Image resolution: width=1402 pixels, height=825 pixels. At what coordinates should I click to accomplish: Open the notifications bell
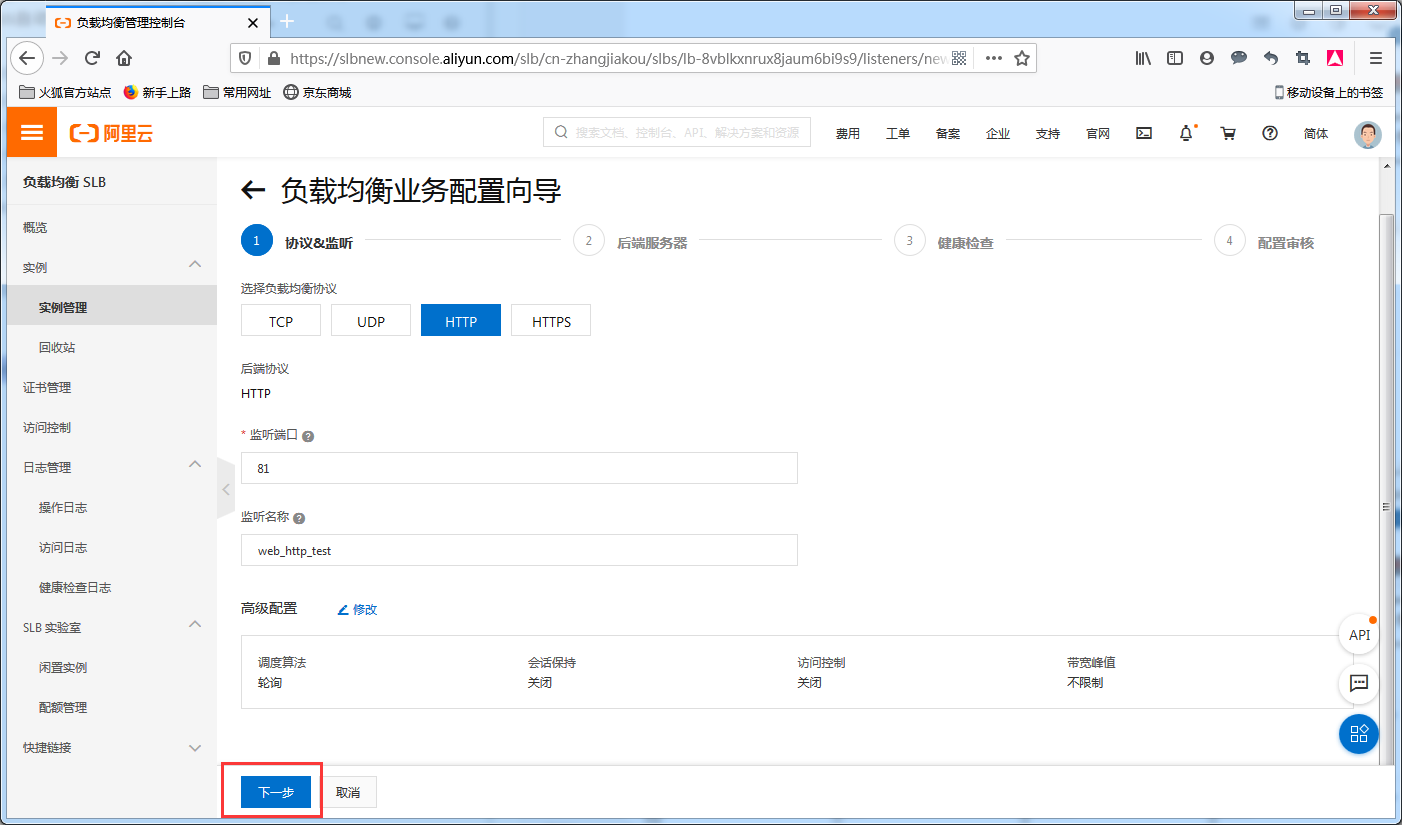pyautogui.click(x=1186, y=132)
